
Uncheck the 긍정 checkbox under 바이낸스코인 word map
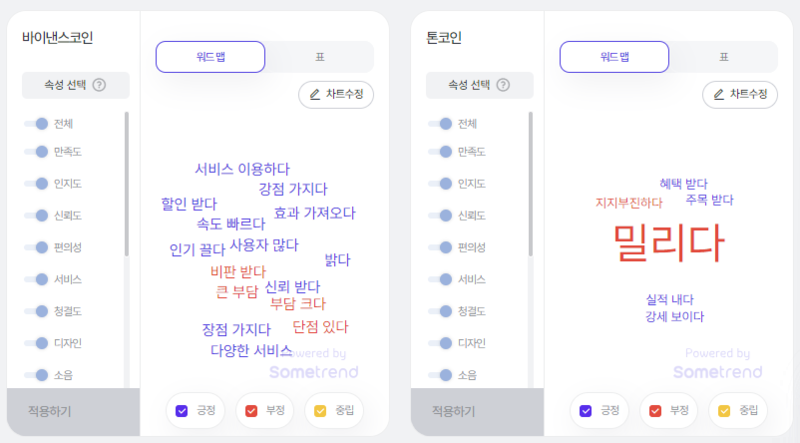[182, 411]
